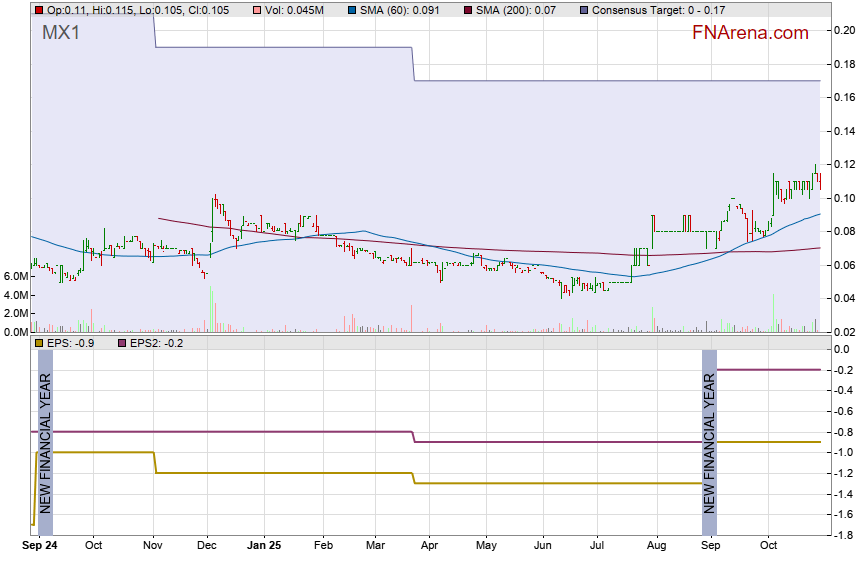Click the dark red SMA (200) swatch

(469, 9)
